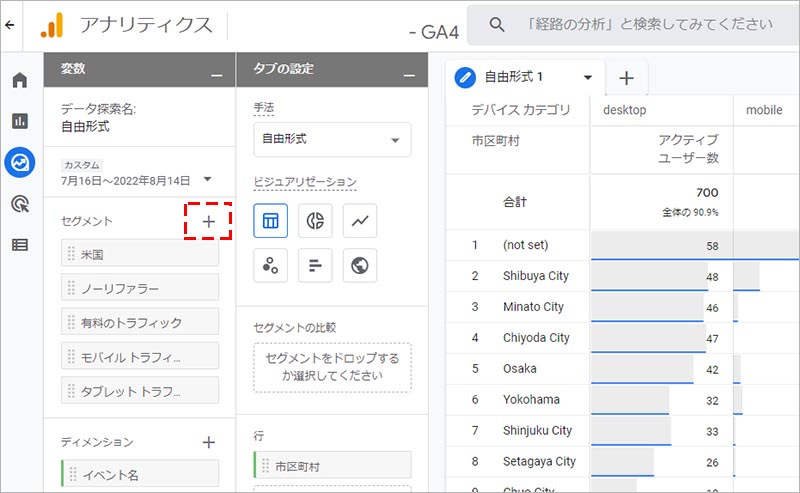Expand the custom date range dropdown
This screenshot has width=800, height=493.
207,180
